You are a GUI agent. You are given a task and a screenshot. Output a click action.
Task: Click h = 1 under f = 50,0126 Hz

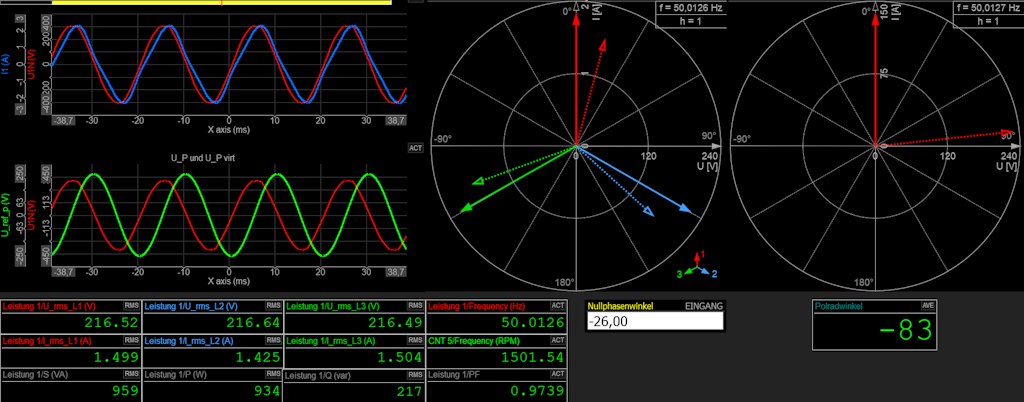coord(692,22)
